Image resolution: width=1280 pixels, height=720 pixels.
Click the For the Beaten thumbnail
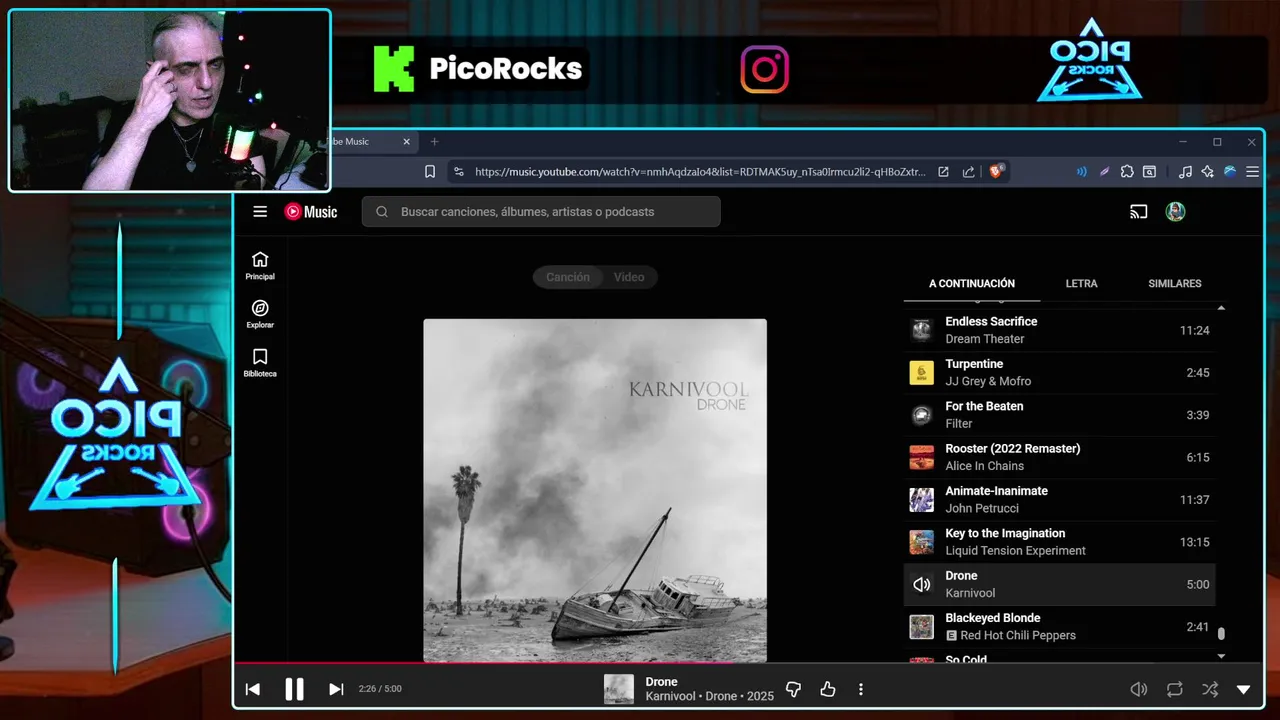pyautogui.click(x=921, y=415)
